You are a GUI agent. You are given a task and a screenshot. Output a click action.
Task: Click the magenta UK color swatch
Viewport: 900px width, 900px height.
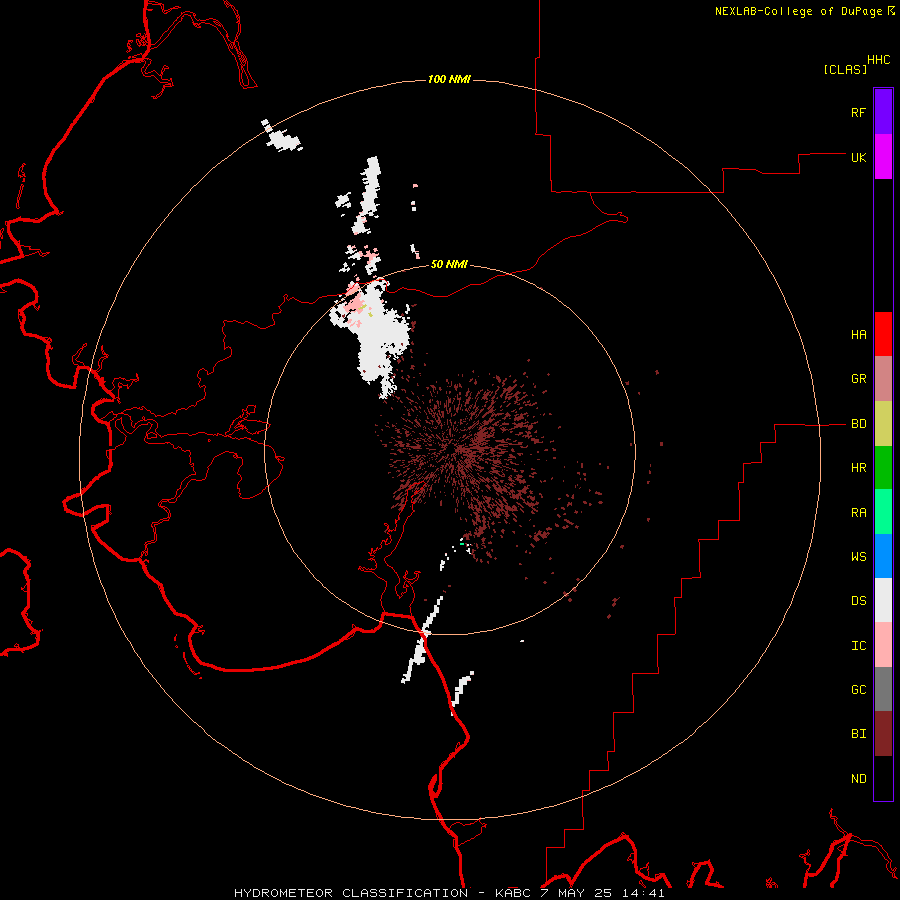pos(883,157)
